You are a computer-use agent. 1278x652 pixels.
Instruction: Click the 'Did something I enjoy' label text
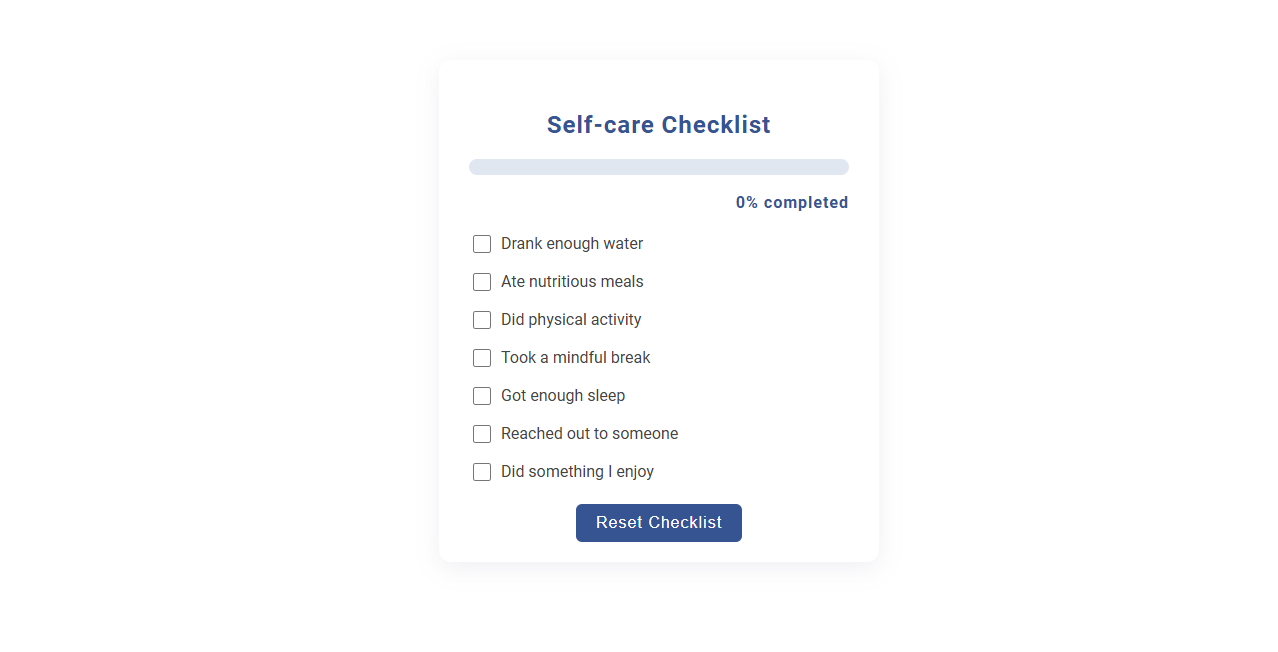coord(576,472)
